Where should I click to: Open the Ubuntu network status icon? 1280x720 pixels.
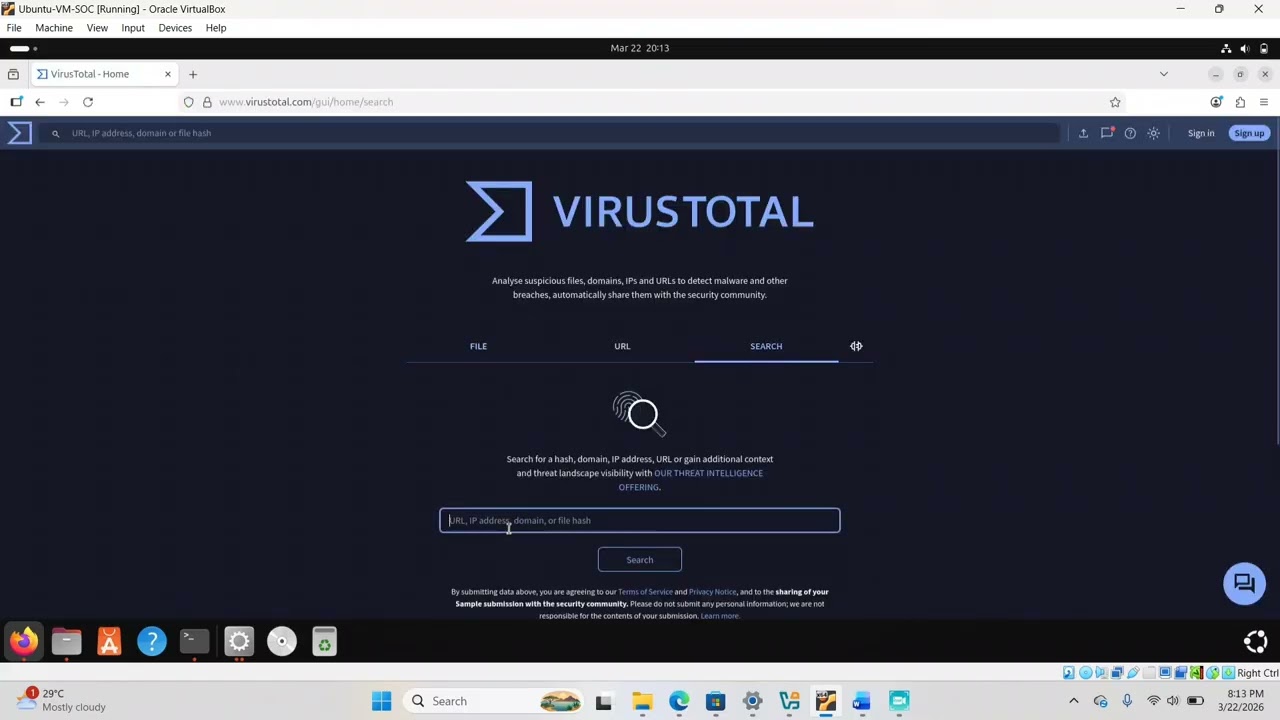pos(1226,48)
